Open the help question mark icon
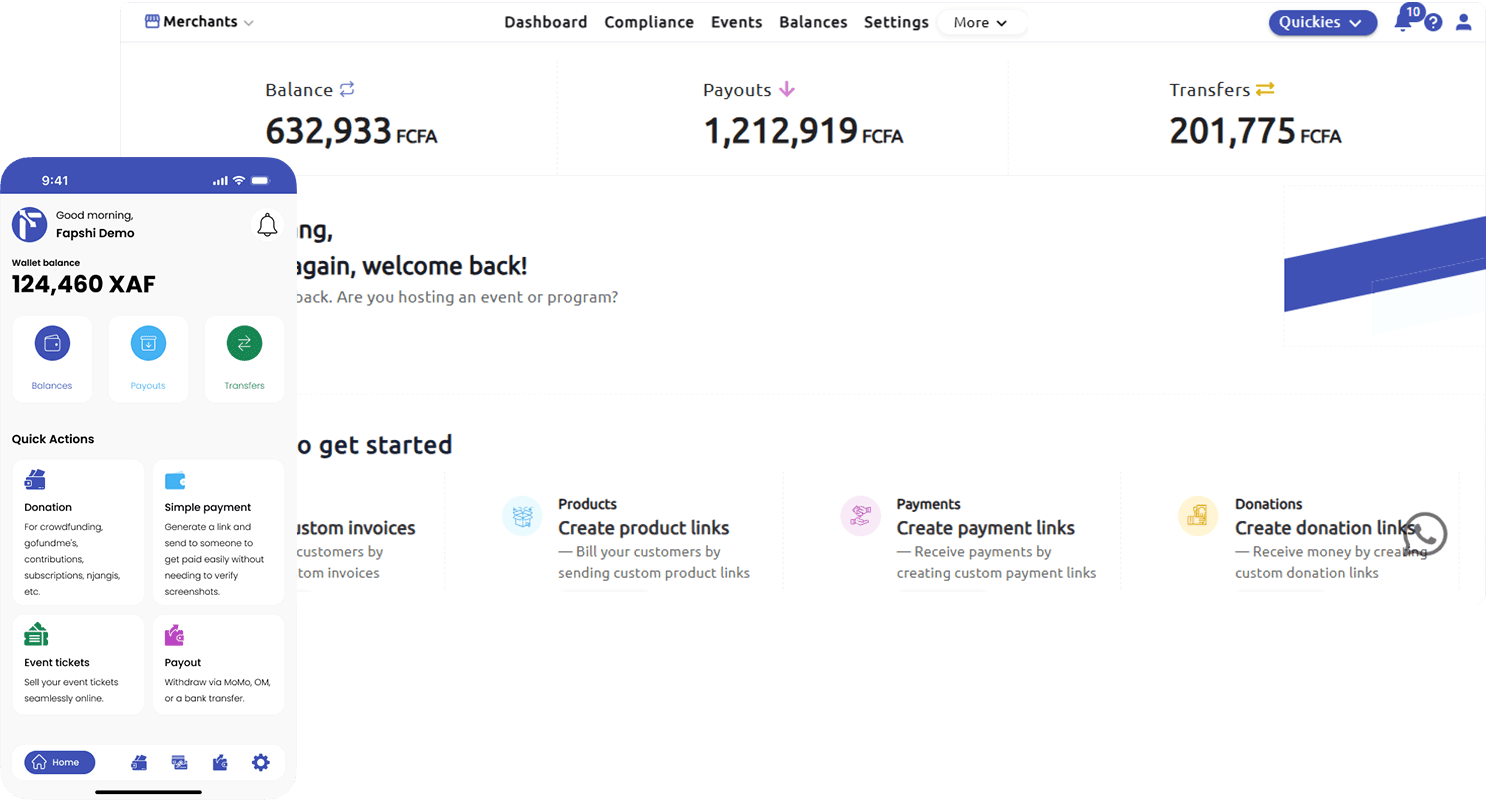This screenshot has height=800, width=1500. 1433,22
